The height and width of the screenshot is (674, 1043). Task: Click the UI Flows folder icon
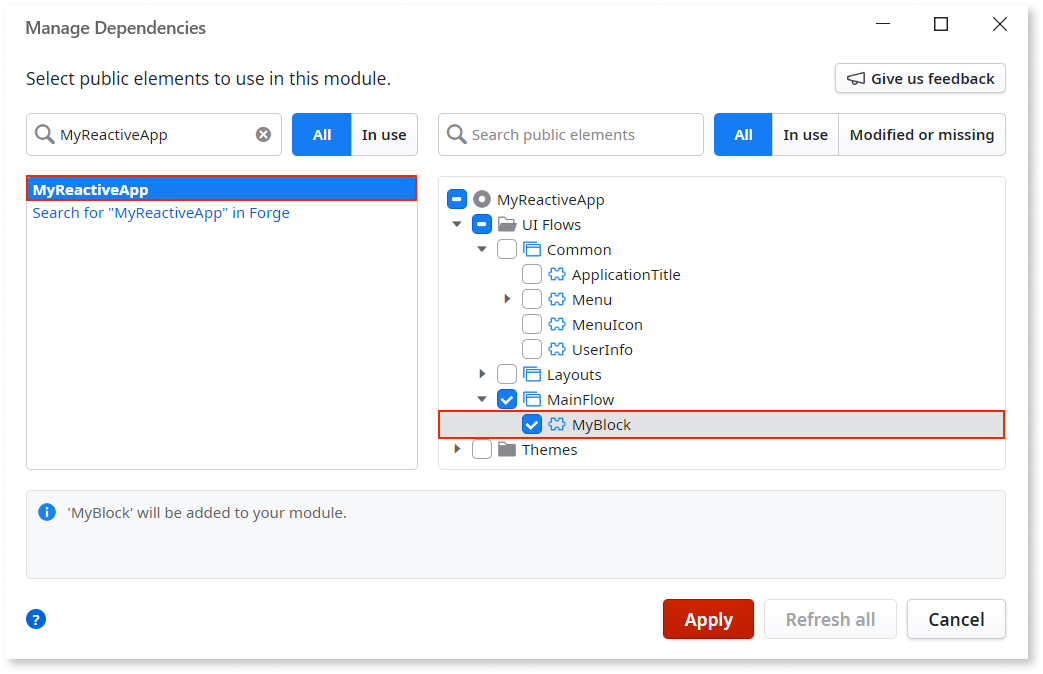507,225
